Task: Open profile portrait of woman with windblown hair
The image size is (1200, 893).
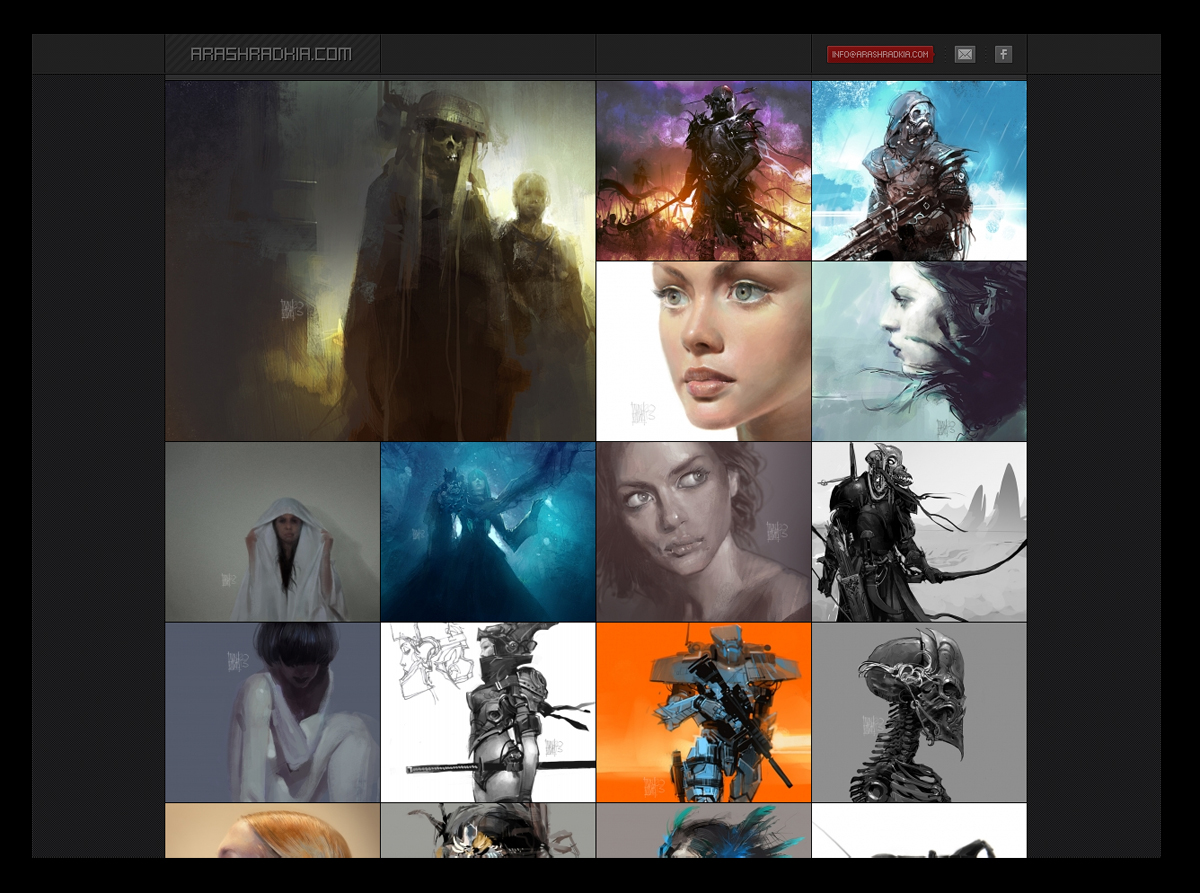Action: tap(919, 351)
